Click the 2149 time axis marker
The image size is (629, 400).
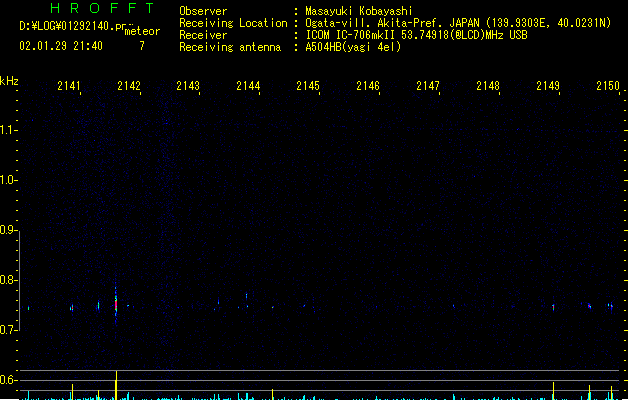pos(548,86)
